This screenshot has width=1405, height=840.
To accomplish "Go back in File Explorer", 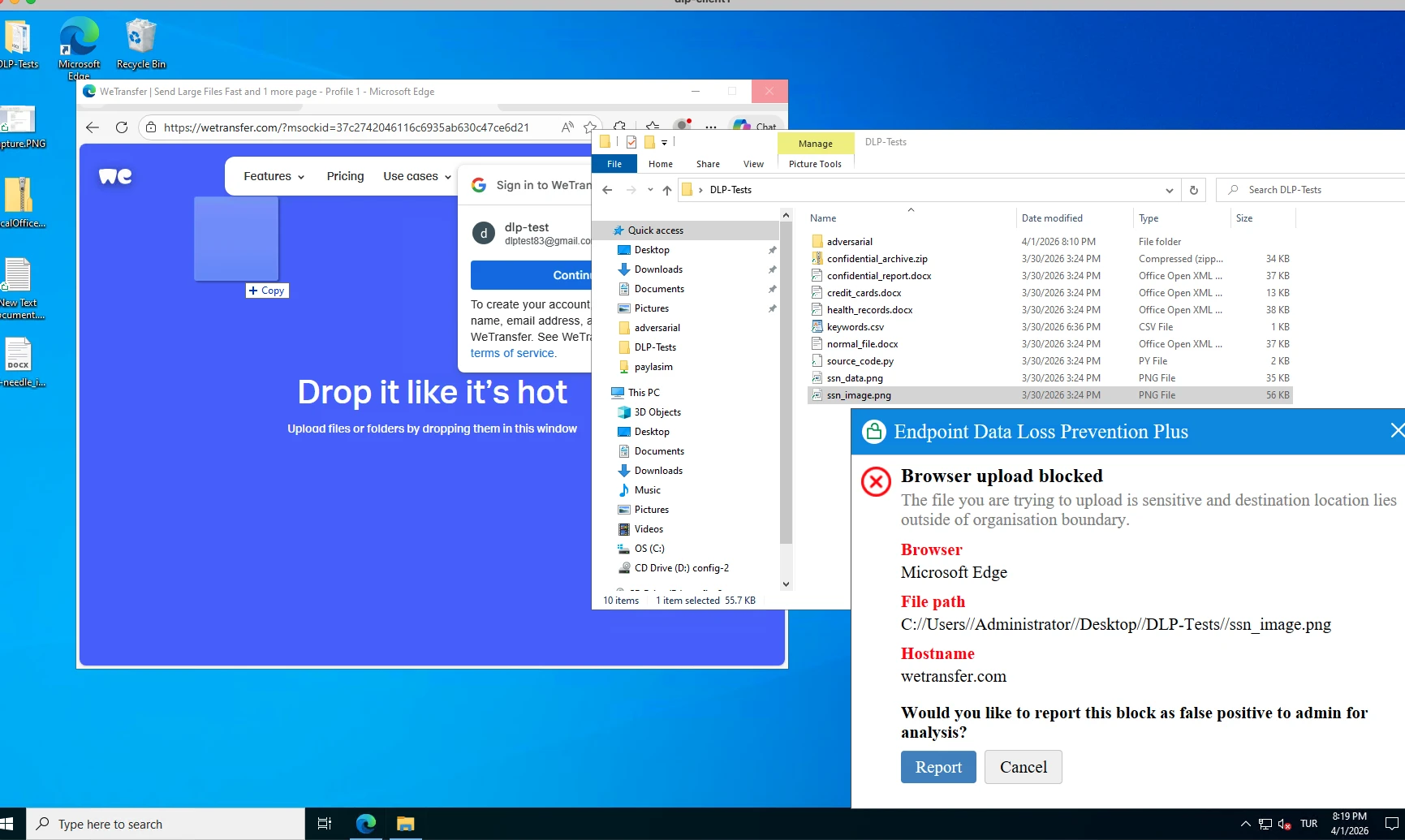I will 607,190.
